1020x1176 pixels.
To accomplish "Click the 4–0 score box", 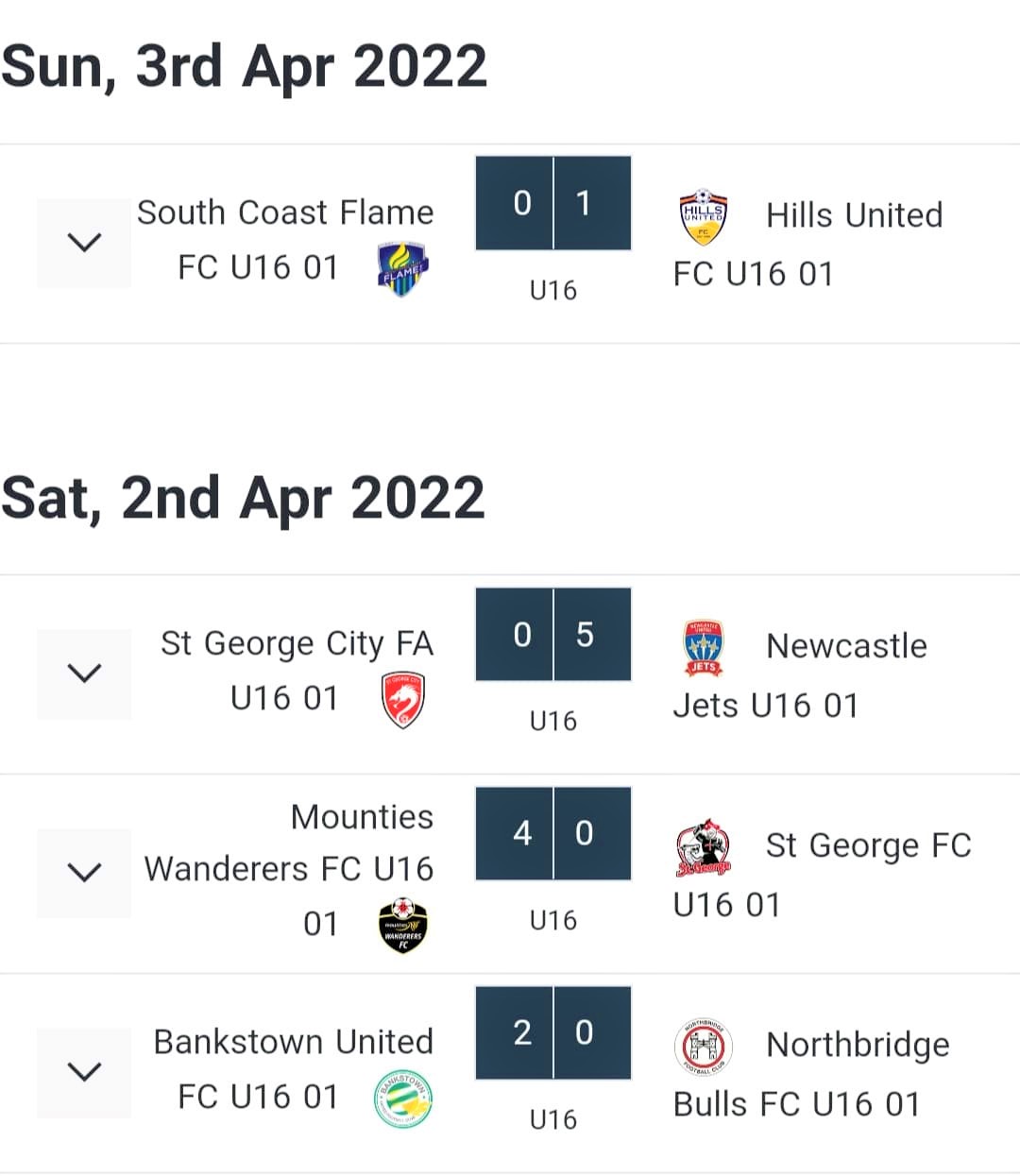I will [x=552, y=833].
